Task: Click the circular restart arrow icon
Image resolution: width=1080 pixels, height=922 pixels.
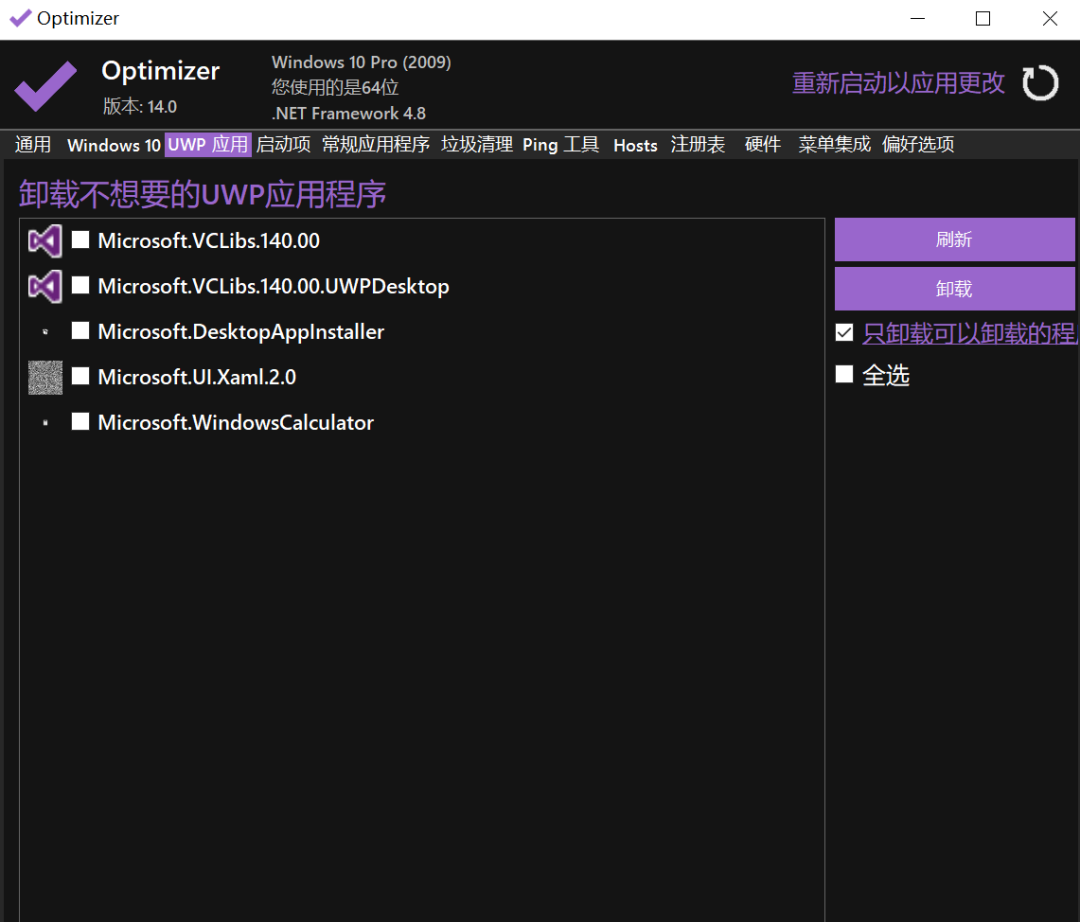Action: (x=1040, y=83)
